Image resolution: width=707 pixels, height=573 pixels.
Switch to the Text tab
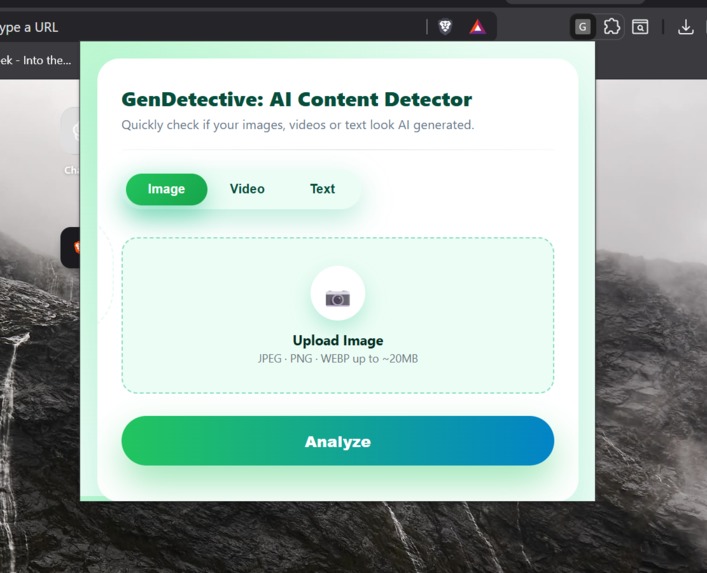tap(322, 189)
